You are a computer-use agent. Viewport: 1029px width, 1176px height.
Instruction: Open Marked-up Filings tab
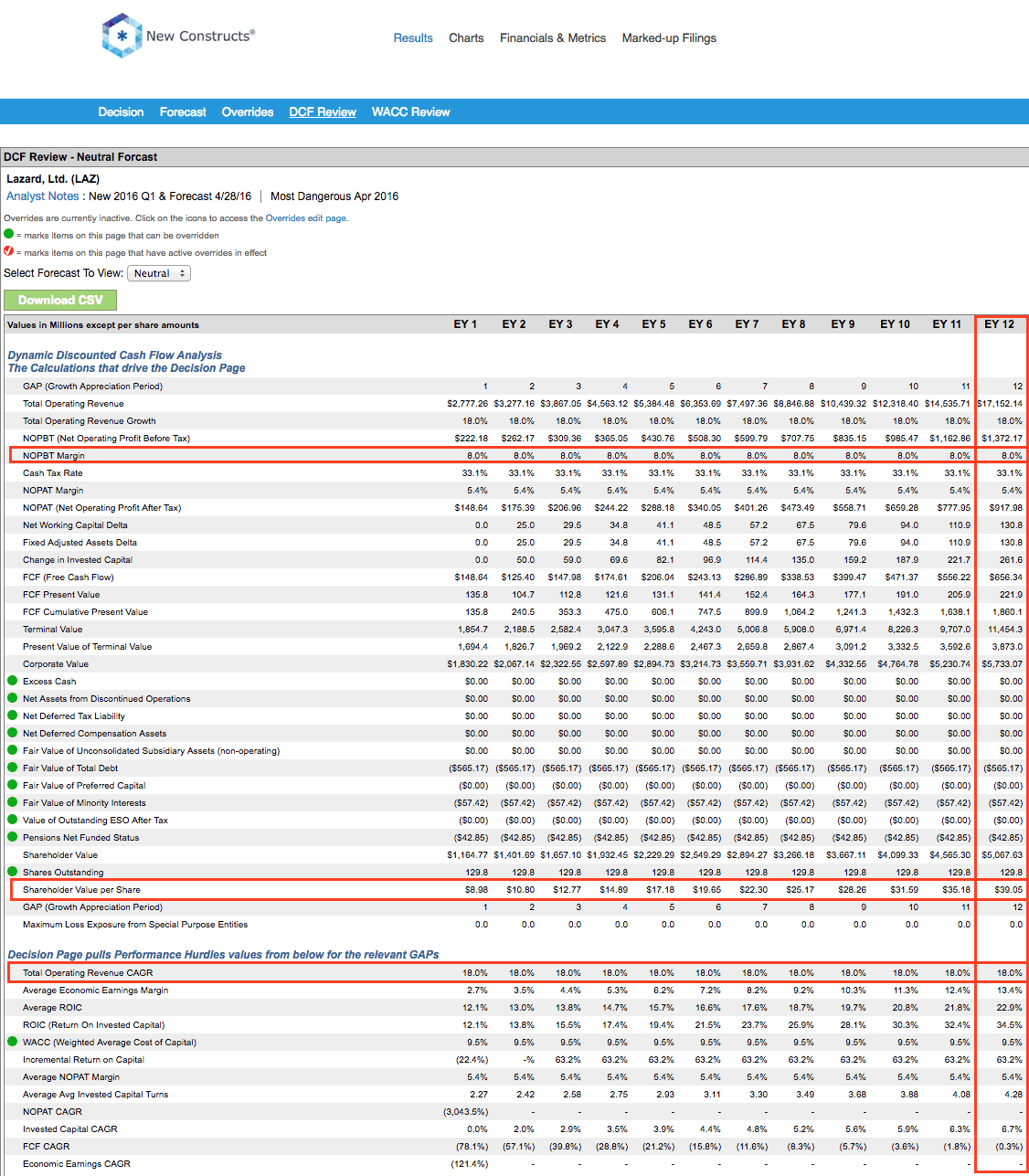pos(669,37)
